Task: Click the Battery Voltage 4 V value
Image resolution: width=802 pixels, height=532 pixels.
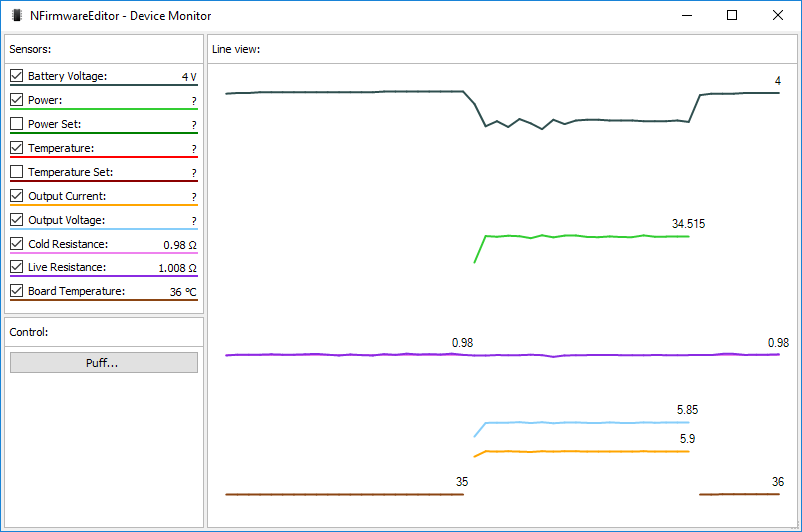Action: coord(189,77)
